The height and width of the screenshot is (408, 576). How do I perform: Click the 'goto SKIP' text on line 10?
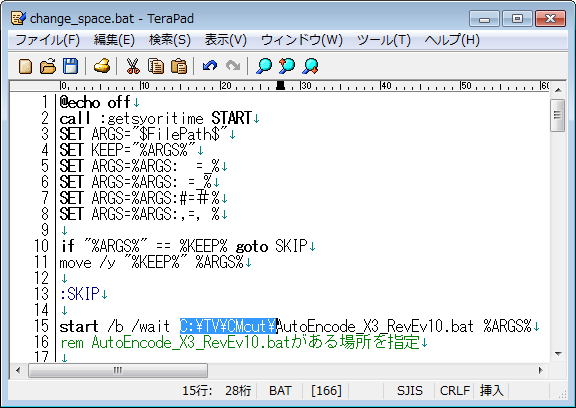(x=272, y=246)
